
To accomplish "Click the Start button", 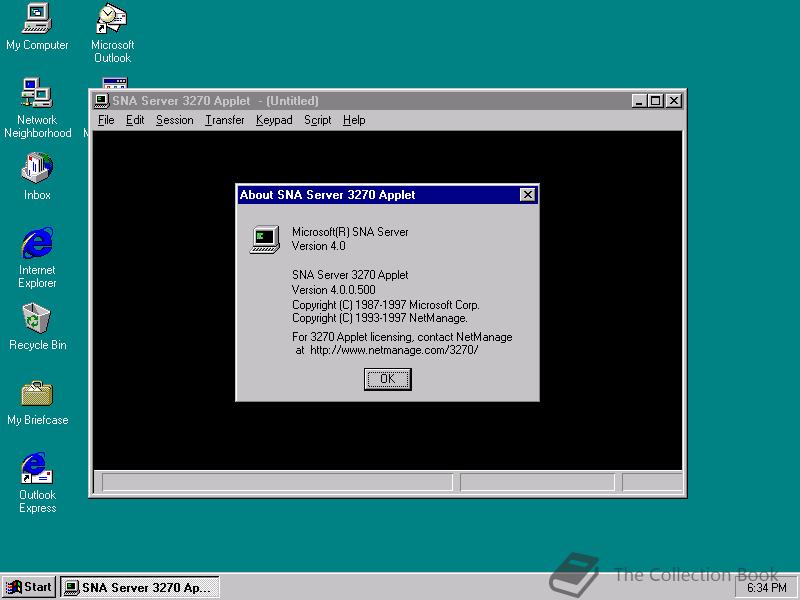I will pos(29,587).
